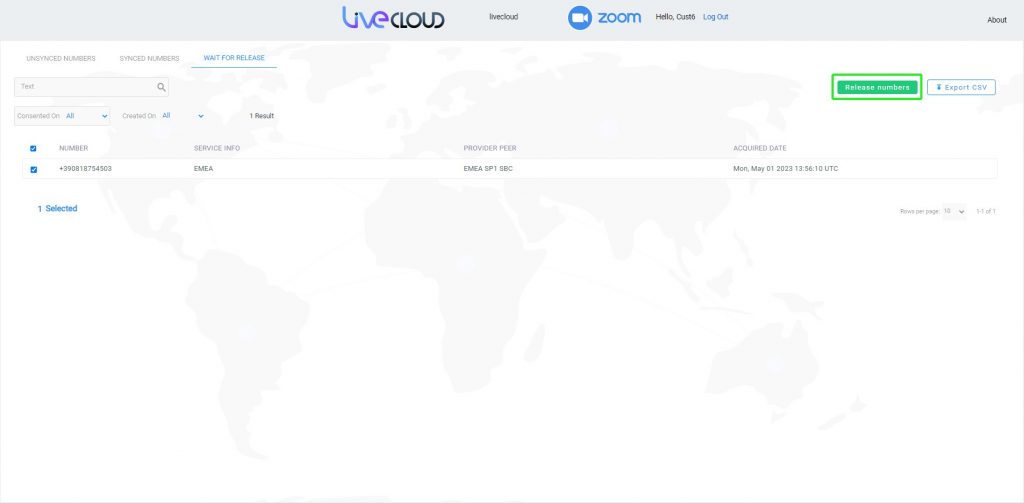
Task: Uncheck the +390818754503 row checkbox
Action: 33,169
